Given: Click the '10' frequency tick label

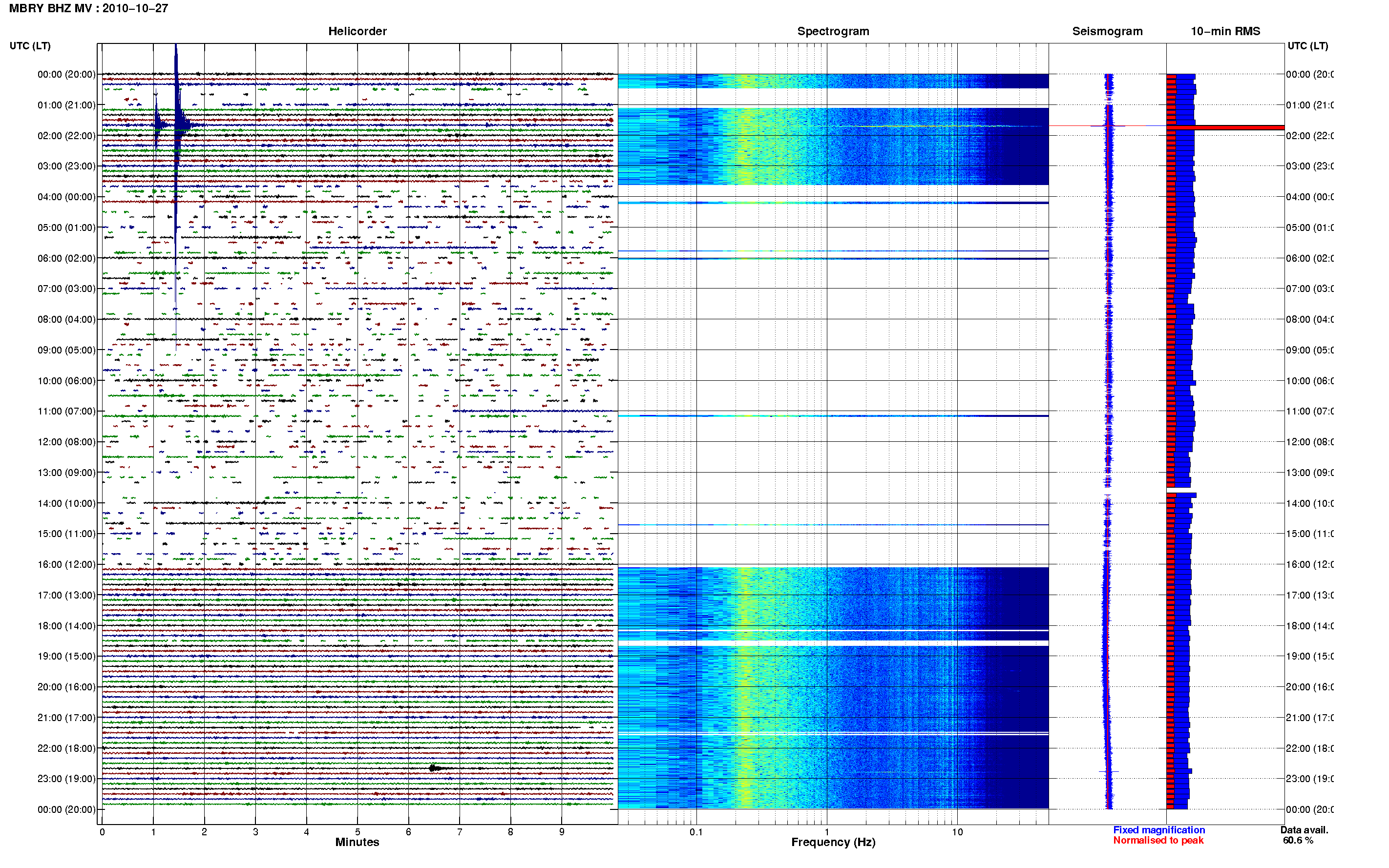Looking at the screenshot, I should coord(957,832).
